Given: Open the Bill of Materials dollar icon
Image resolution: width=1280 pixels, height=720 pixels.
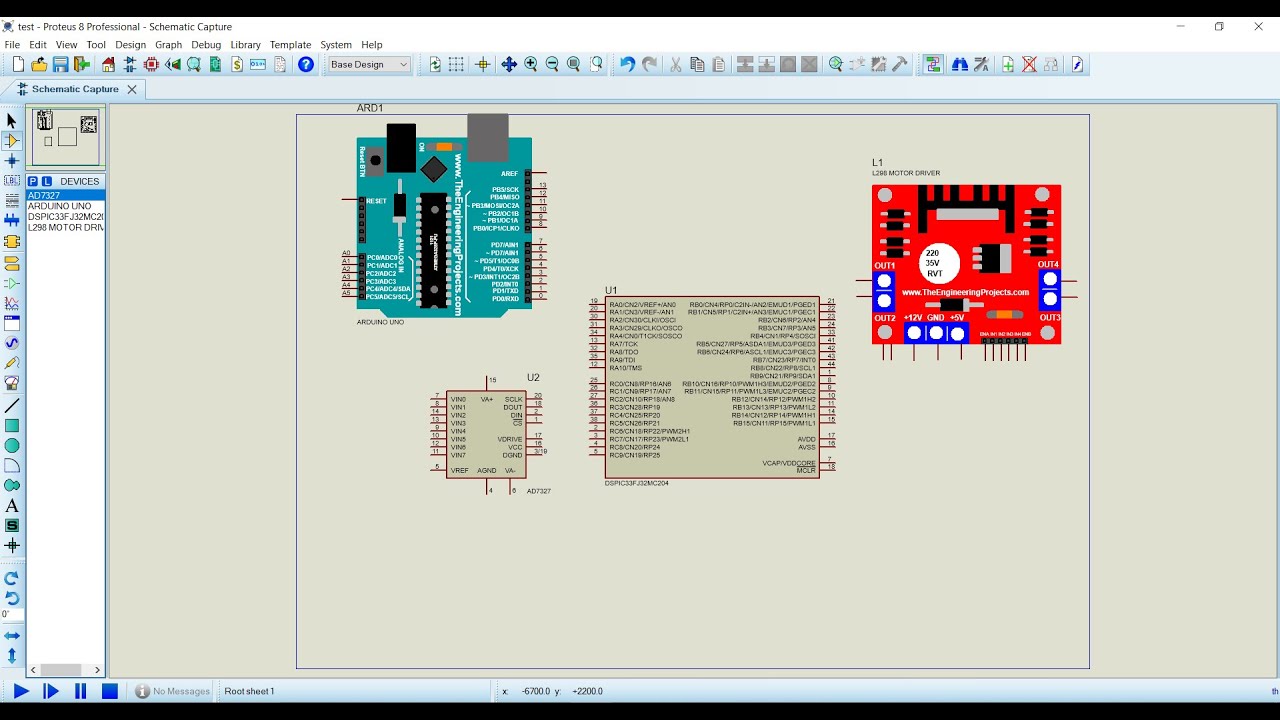Looking at the screenshot, I should (x=237, y=64).
